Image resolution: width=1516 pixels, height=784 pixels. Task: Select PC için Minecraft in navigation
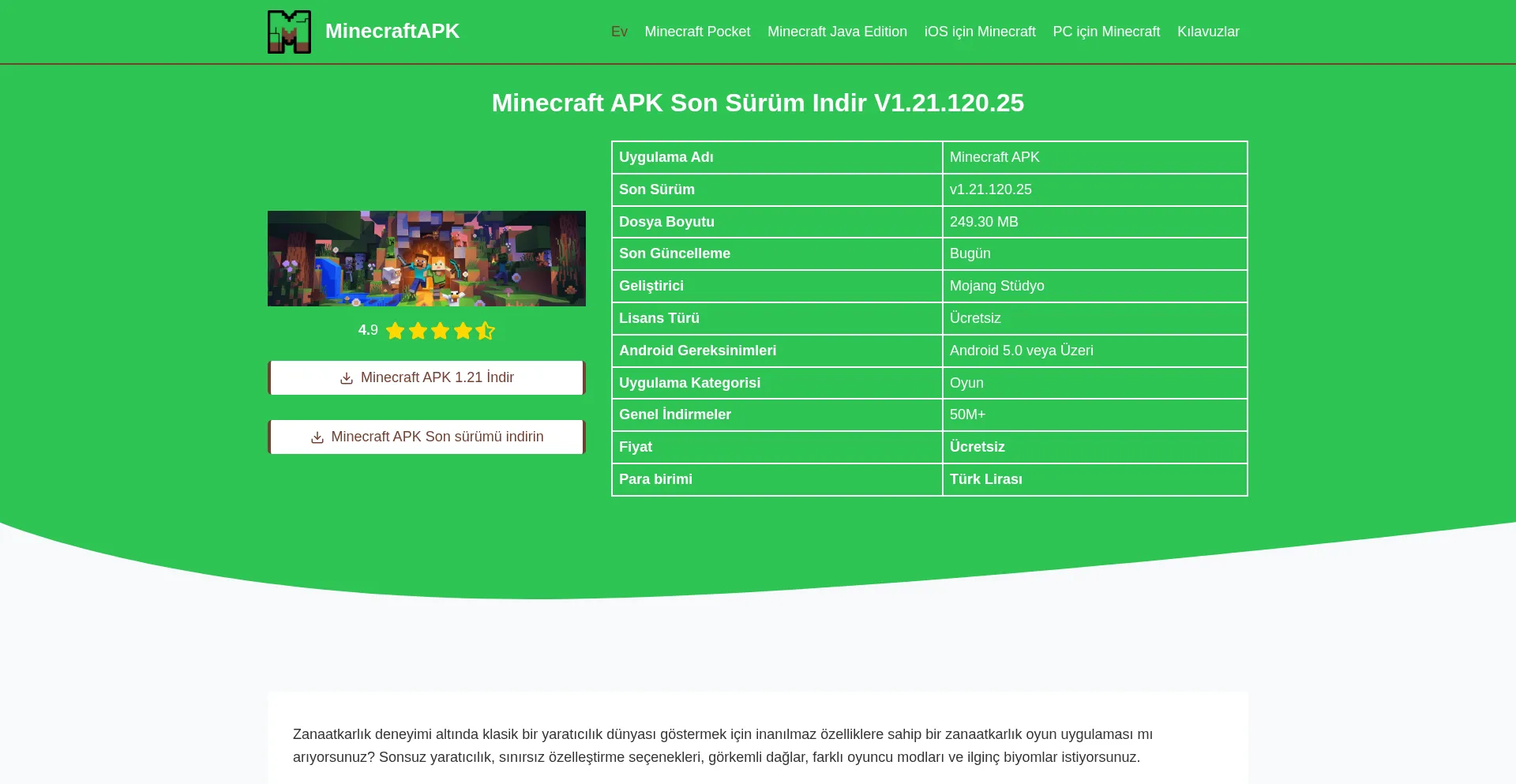coord(1105,32)
